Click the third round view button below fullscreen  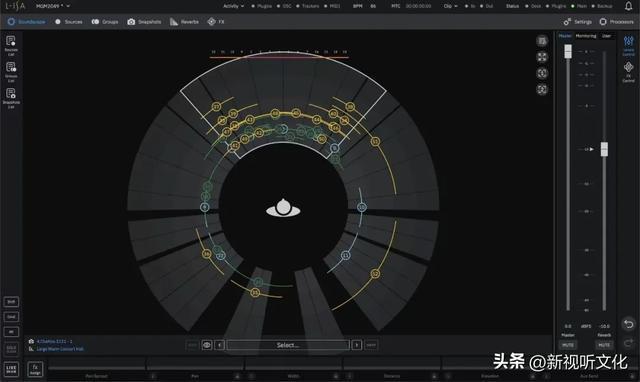pos(542,73)
